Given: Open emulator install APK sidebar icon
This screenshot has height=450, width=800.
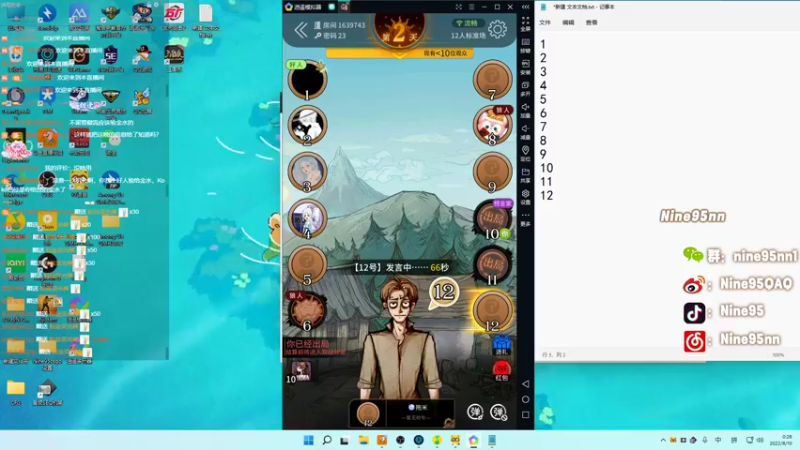Looking at the screenshot, I should 526,67.
